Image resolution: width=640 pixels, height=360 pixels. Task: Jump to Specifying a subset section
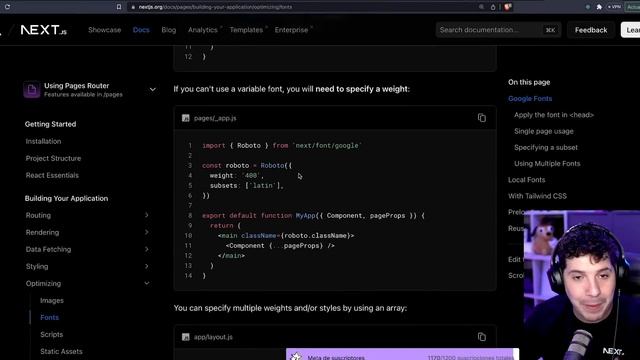pyautogui.click(x=546, y=147)
